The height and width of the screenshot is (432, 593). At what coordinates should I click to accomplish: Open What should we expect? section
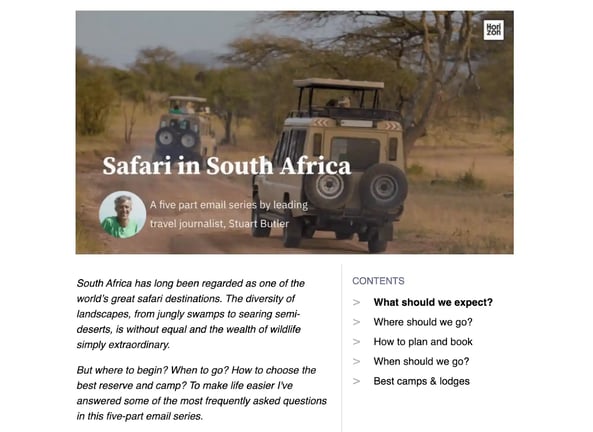pos(433,302)
